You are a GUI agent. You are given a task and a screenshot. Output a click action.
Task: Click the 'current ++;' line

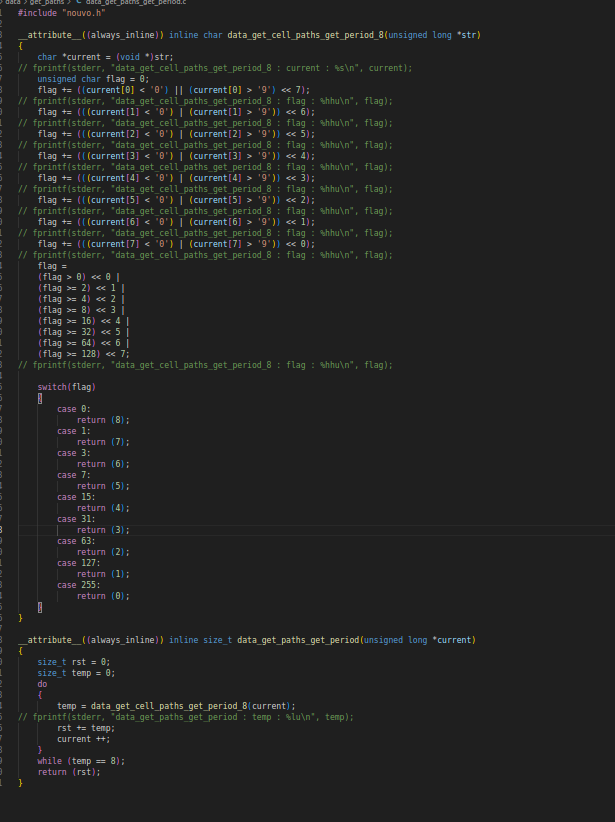click(x=84, y=739)
